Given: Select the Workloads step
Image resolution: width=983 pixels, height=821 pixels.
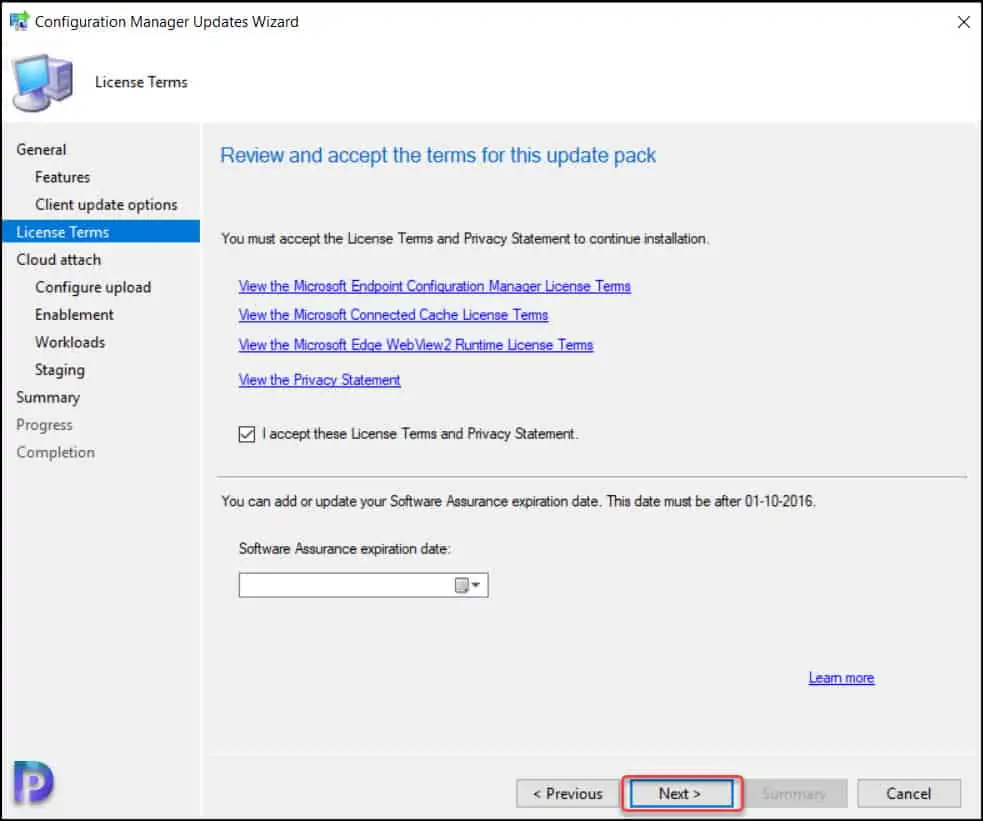Looking at the screenshot, I should 70,342.
